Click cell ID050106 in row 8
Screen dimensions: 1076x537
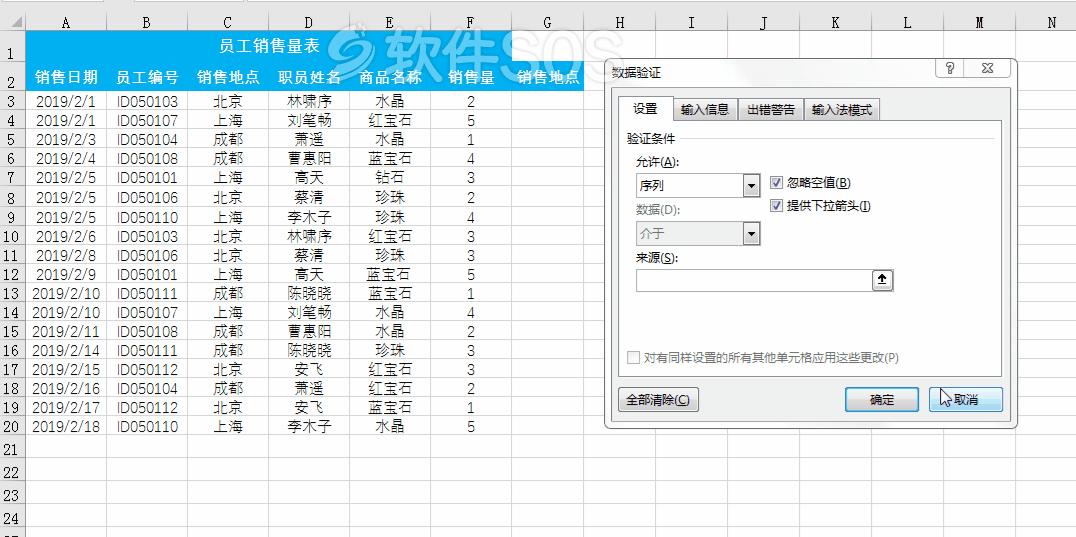pyautogui.click(x=147, y=198)
